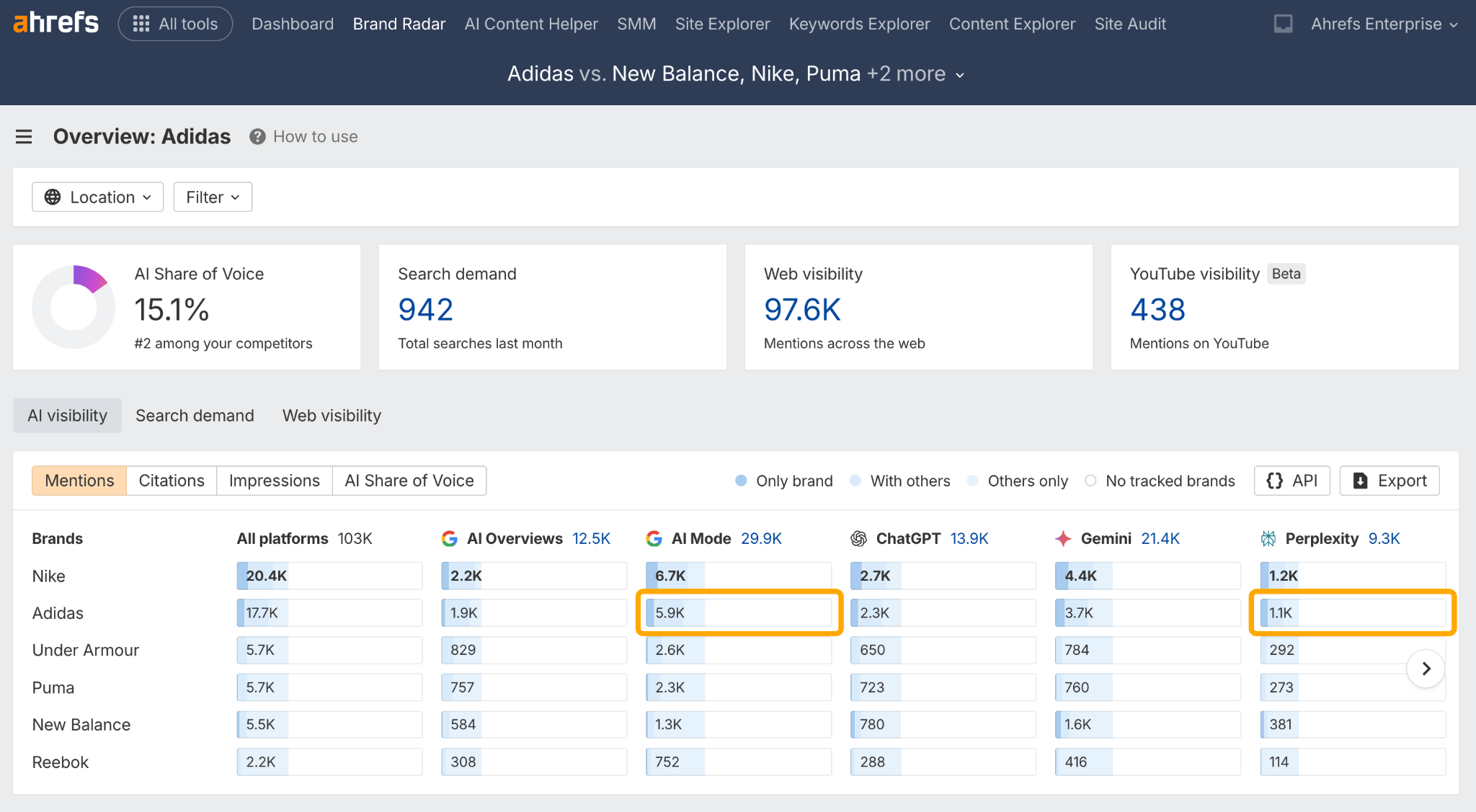The height and width of the screenshot is (812, 1476).
Task: Click Under Armour AI Overviews 829
Action: click(534, 650)
